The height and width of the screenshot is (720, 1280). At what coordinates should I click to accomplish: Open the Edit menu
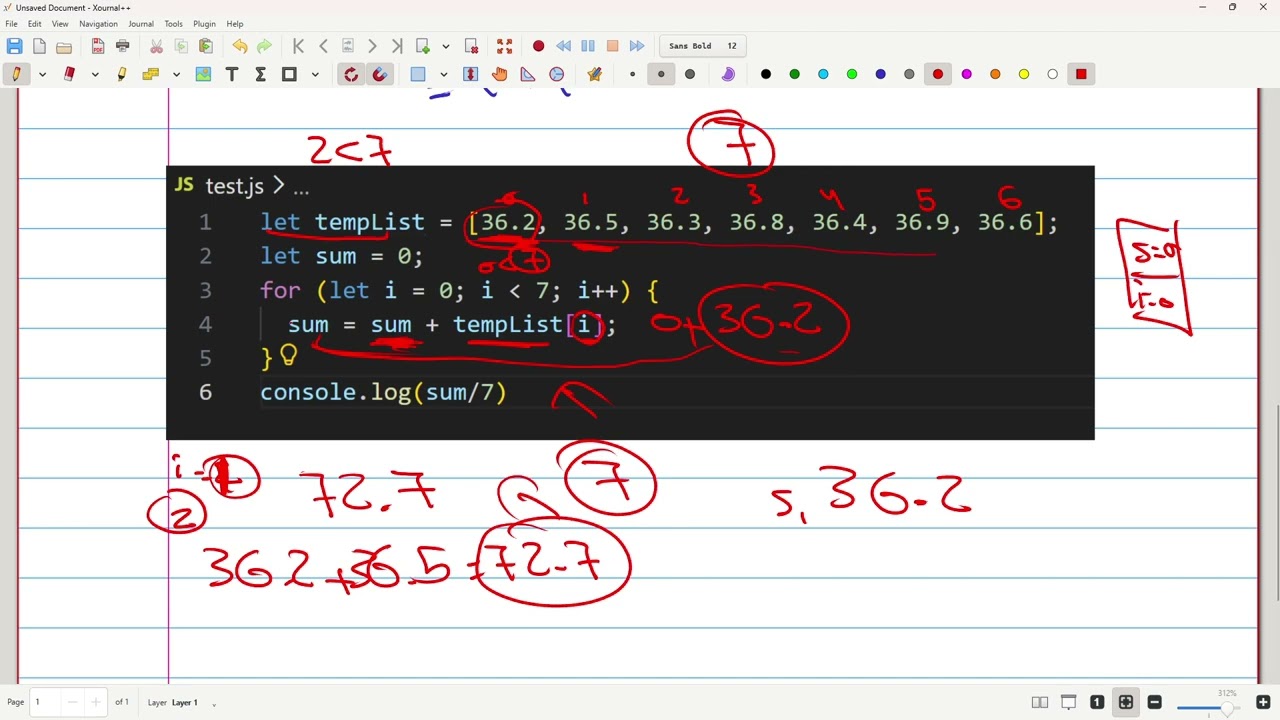[x=34, y=24]
